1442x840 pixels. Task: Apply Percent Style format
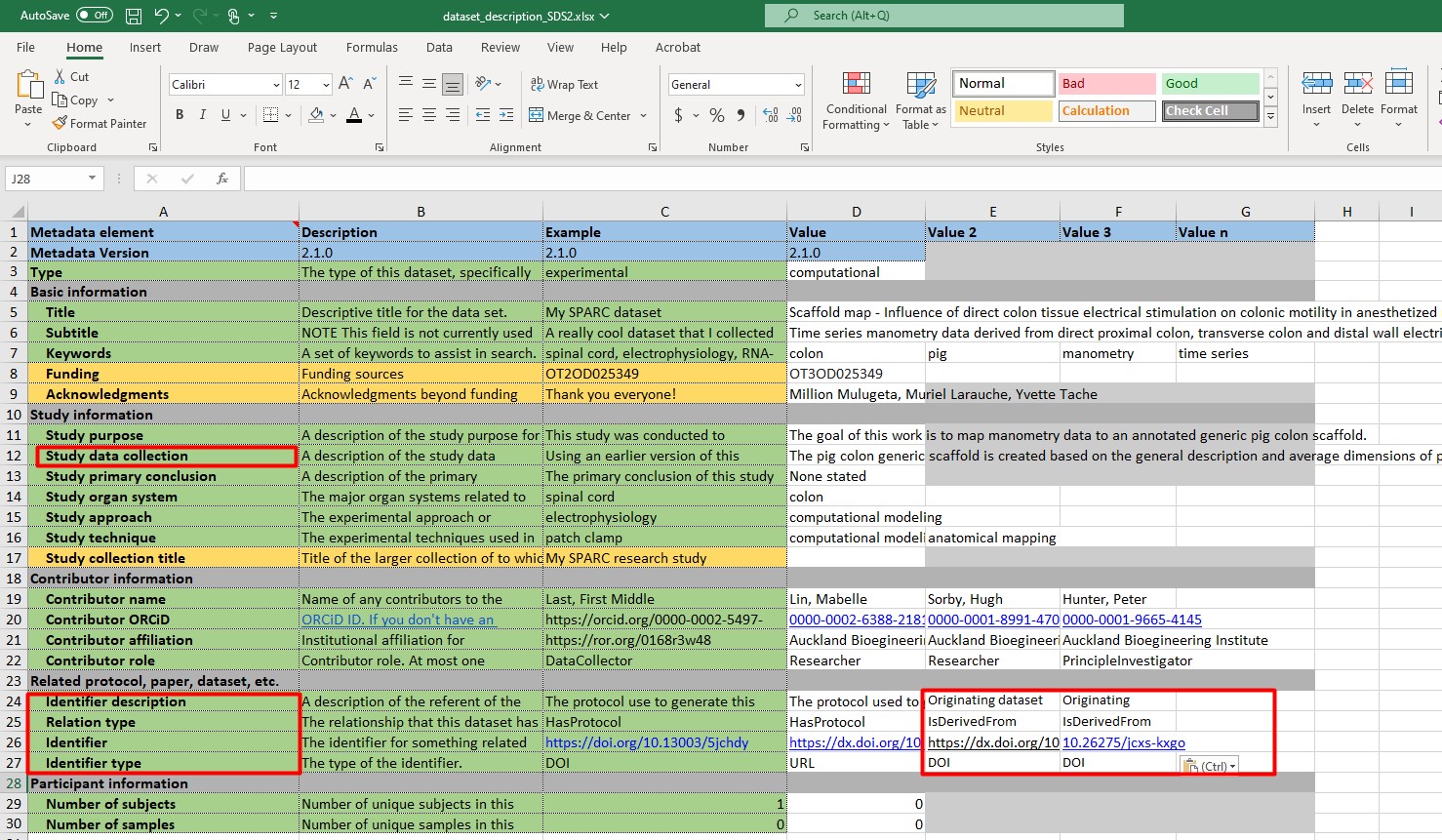(717, 115)
